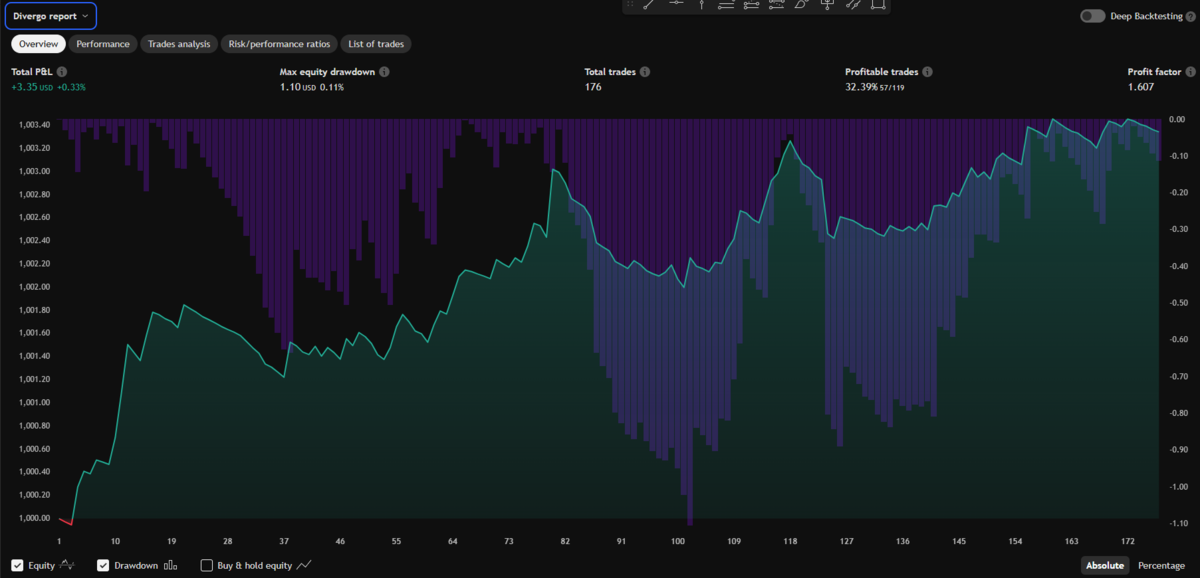This screenshot has width=1200, height=578.
Task: Uncheck the Equity checkbox
Action: (x=18, y=565)
